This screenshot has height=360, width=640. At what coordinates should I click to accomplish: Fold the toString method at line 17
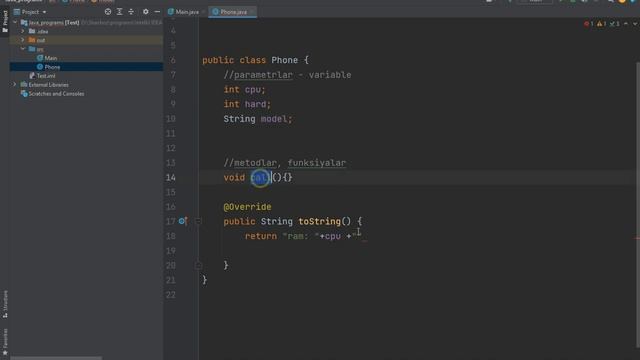(198, 221)
